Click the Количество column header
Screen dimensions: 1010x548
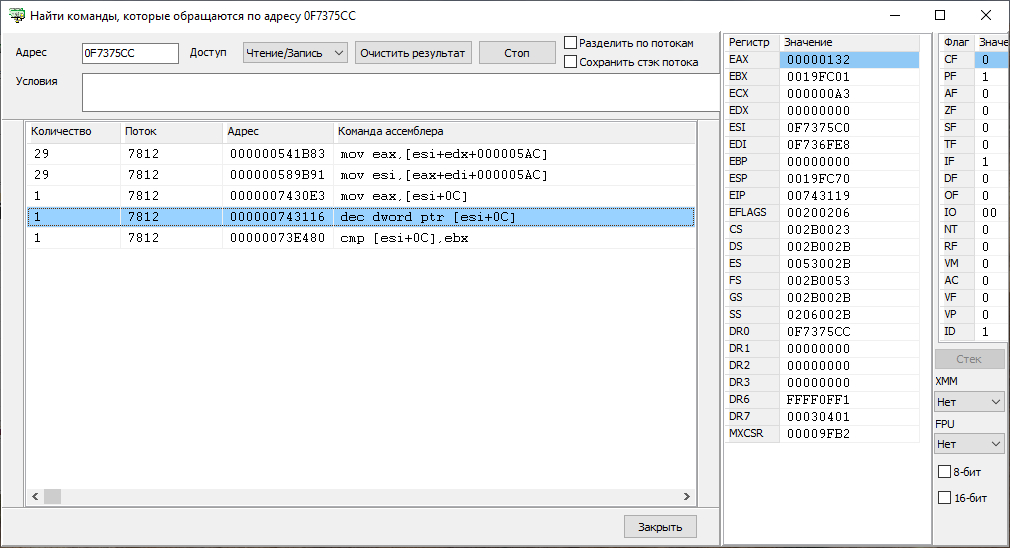(73, 131)
